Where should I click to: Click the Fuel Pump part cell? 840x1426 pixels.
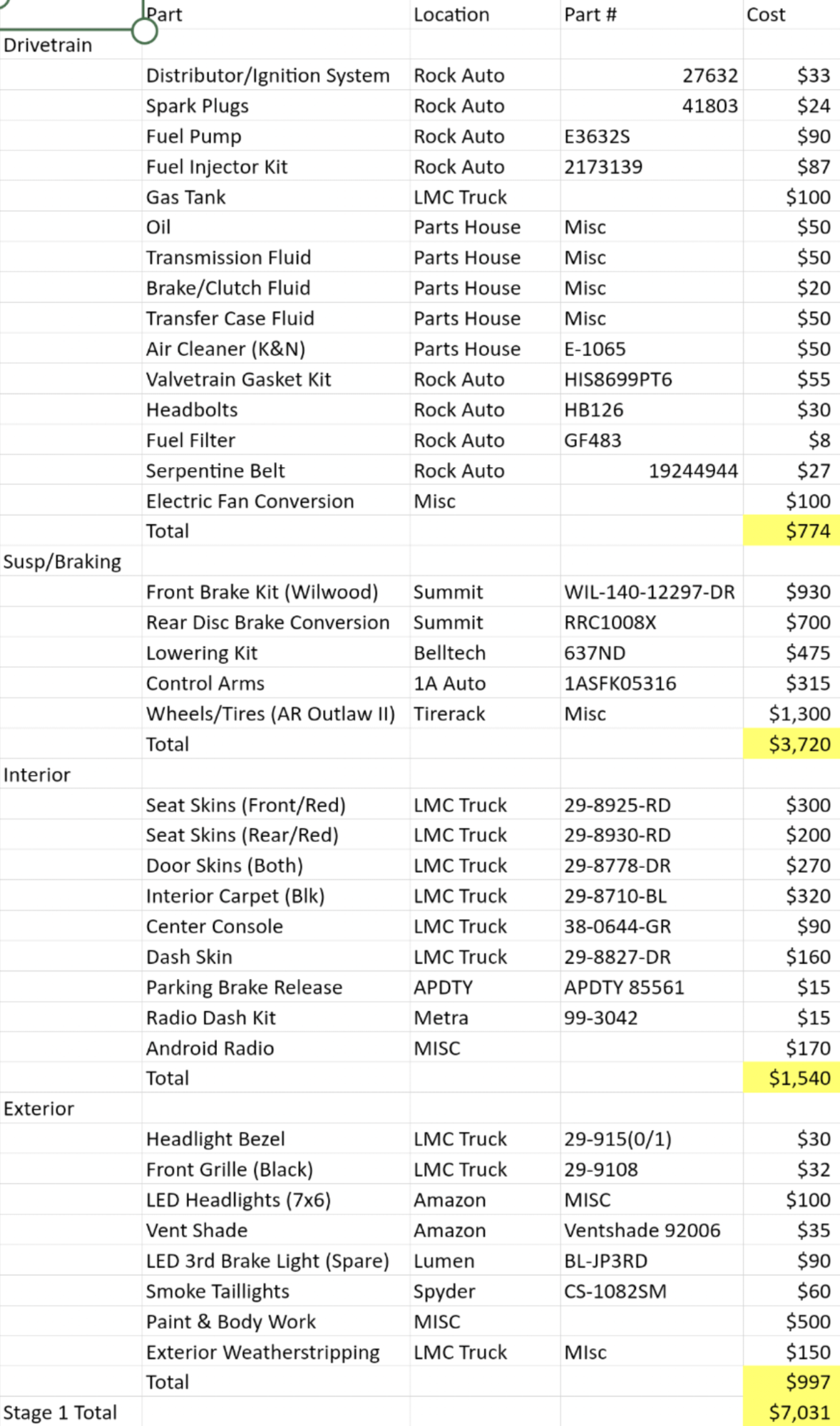coord(194,136)
